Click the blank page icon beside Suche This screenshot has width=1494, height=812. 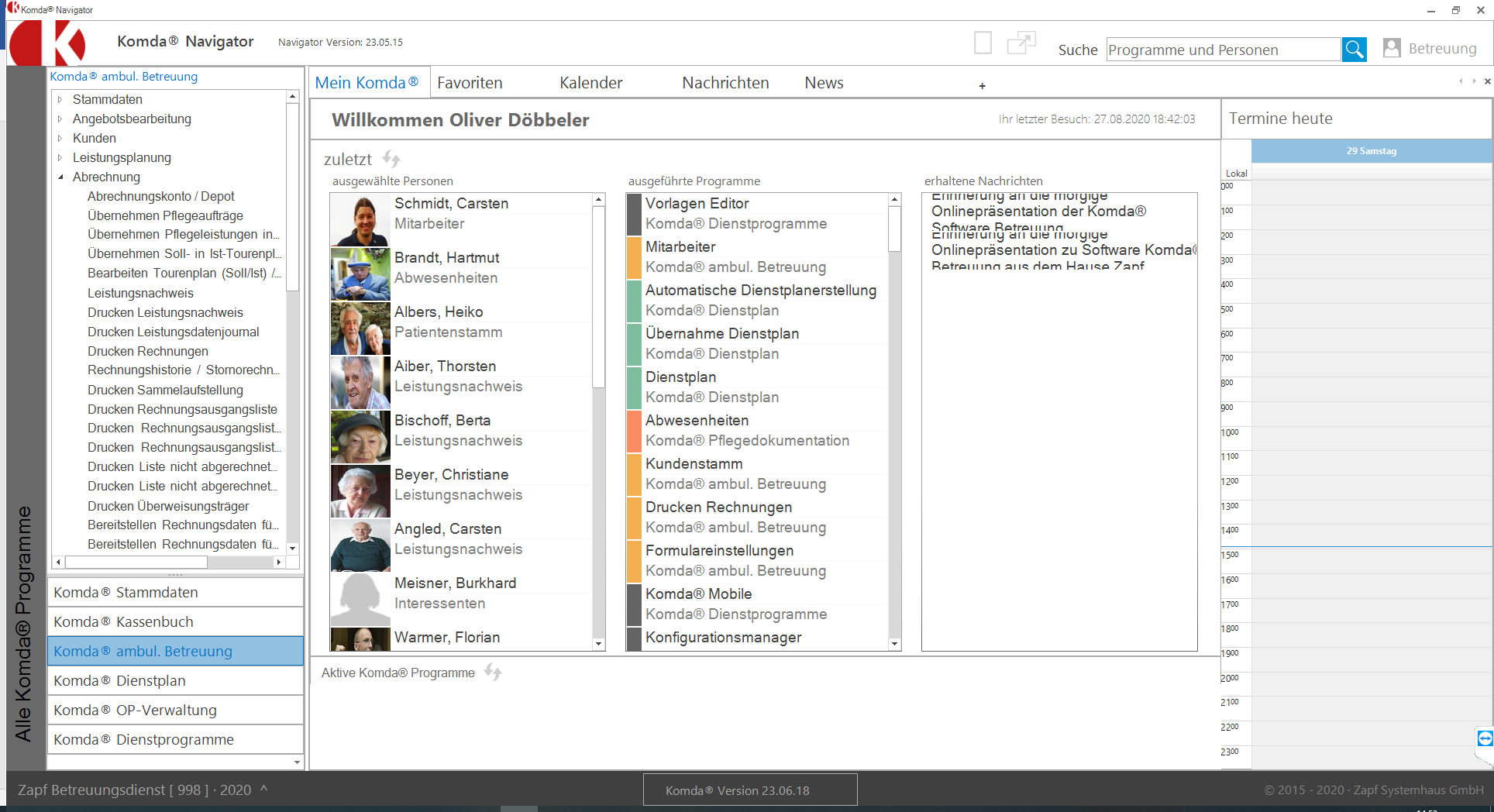pos(983,43)
